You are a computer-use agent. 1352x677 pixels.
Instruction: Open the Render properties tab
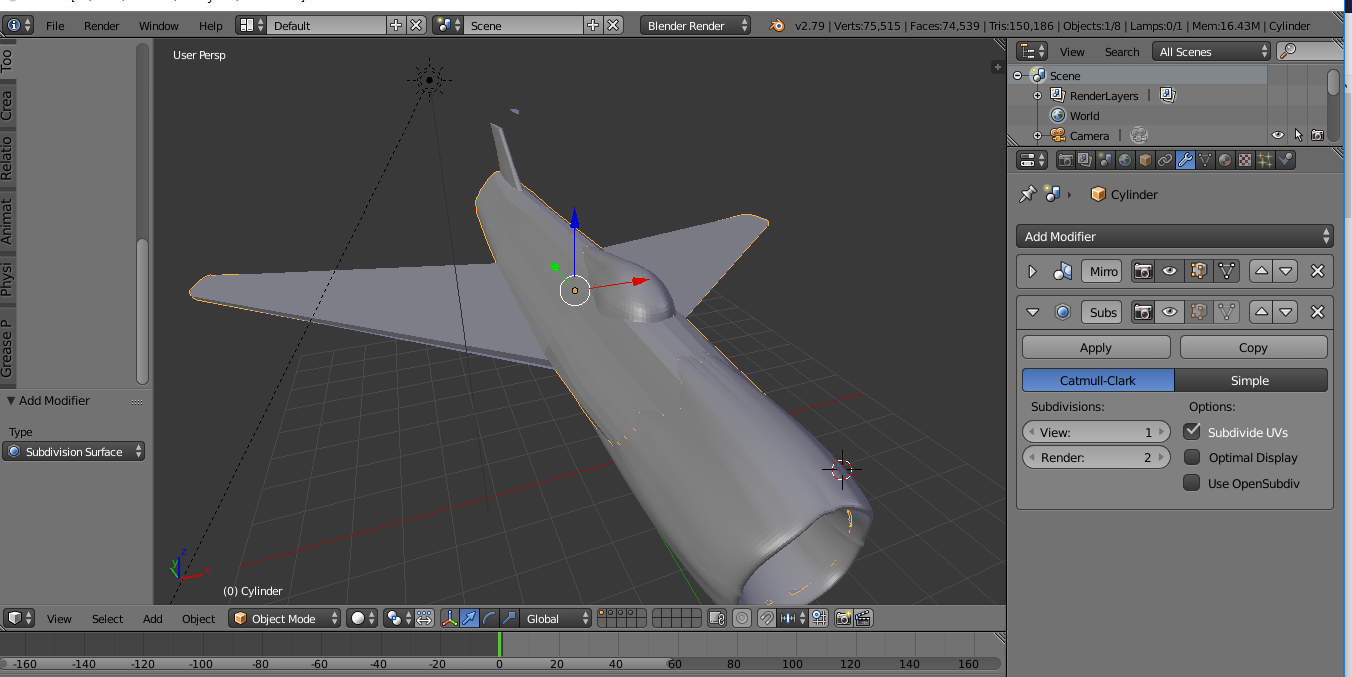(1066, 160)
